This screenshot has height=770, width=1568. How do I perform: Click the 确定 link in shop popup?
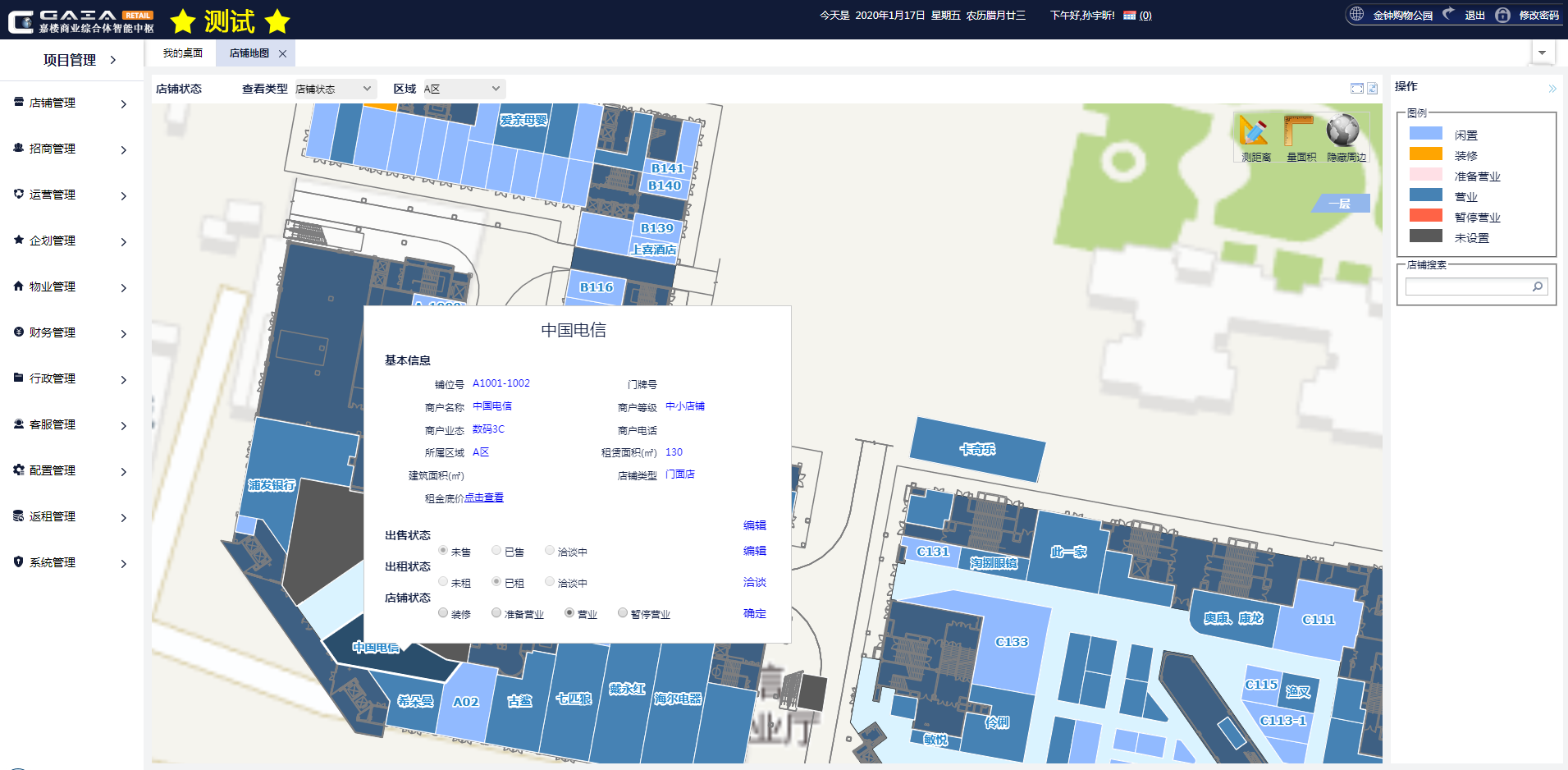click(754, 613)
